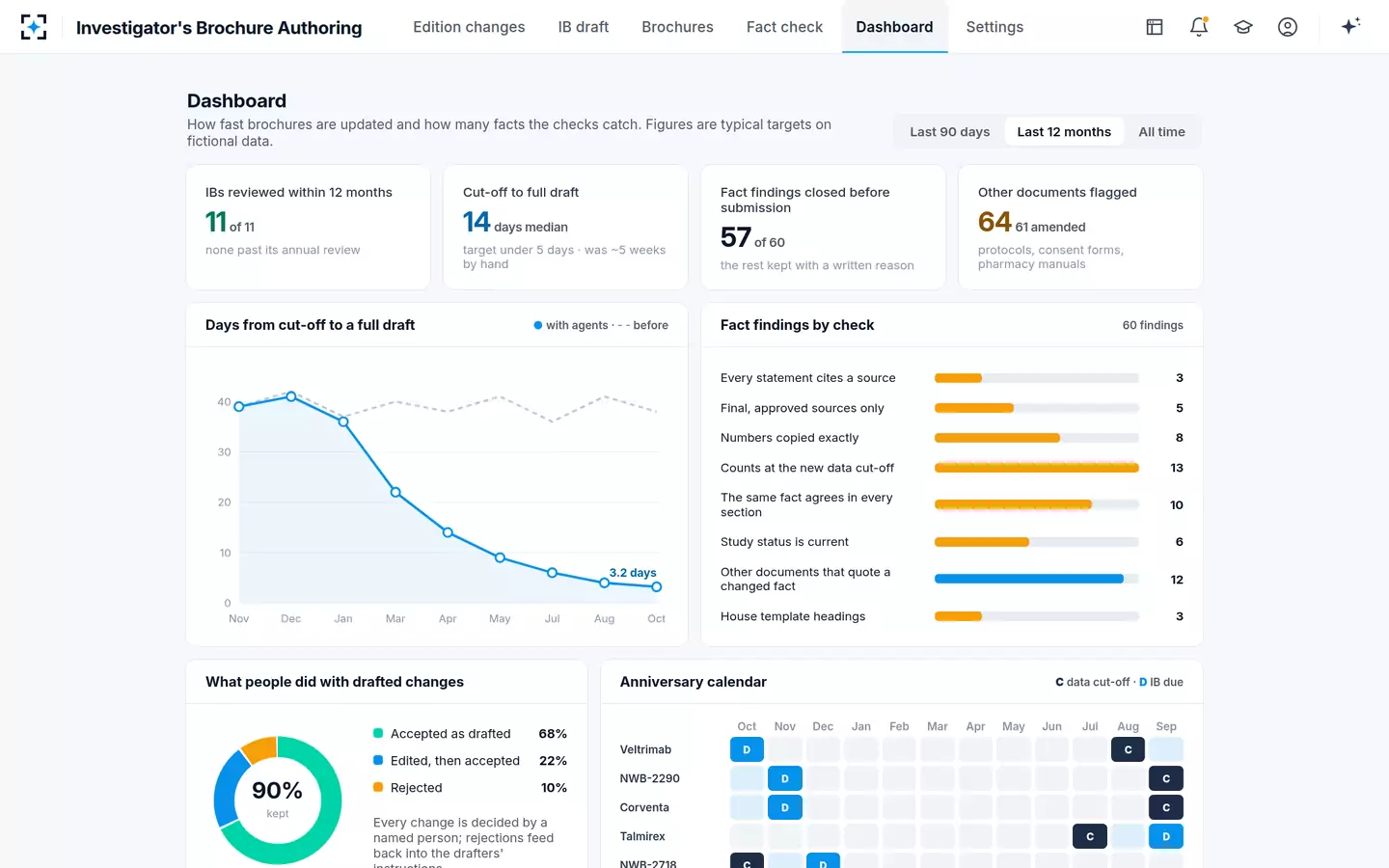Click the sparkle AI assistant icon
Image resolution: width=1389 pixels, height=868 pixels.
point(1350,26)
